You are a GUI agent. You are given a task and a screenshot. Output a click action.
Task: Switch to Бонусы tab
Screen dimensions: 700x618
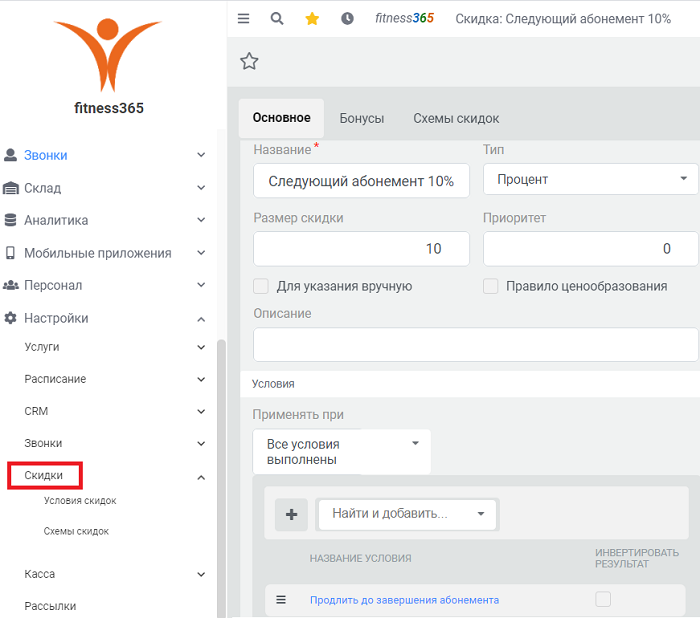pos(362,118)
